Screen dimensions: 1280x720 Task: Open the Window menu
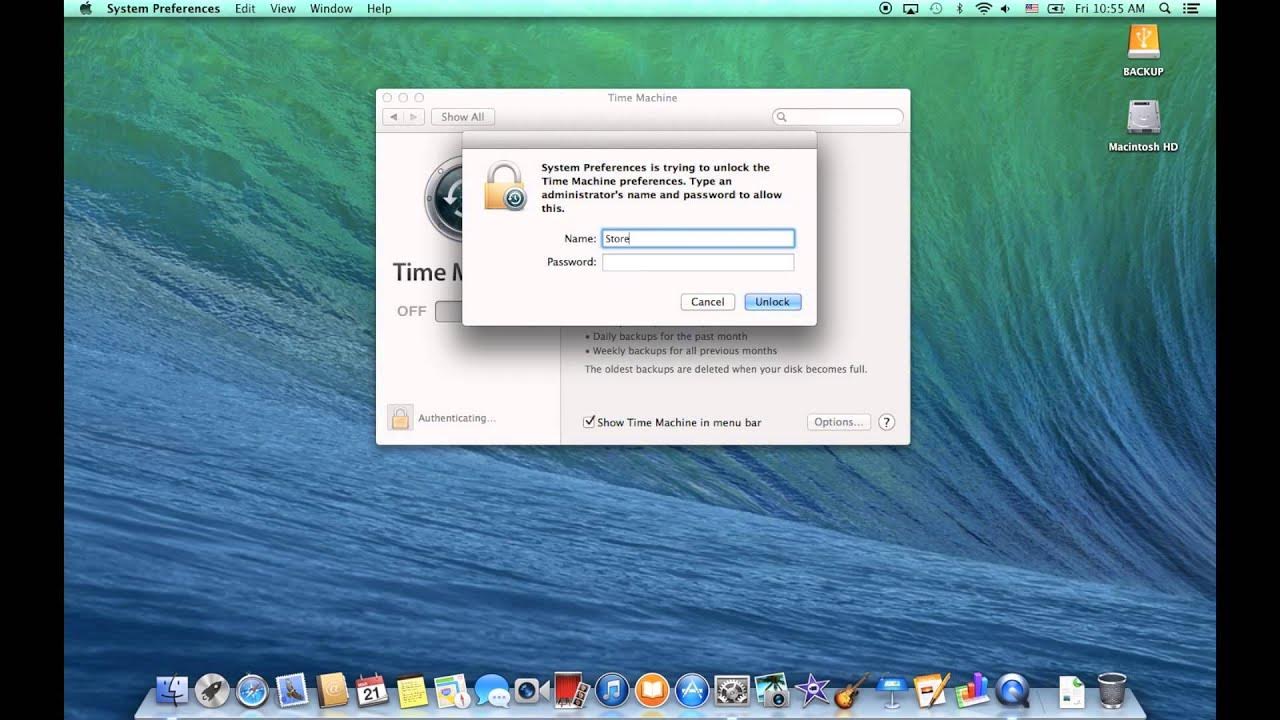click(x=331, y=8)
